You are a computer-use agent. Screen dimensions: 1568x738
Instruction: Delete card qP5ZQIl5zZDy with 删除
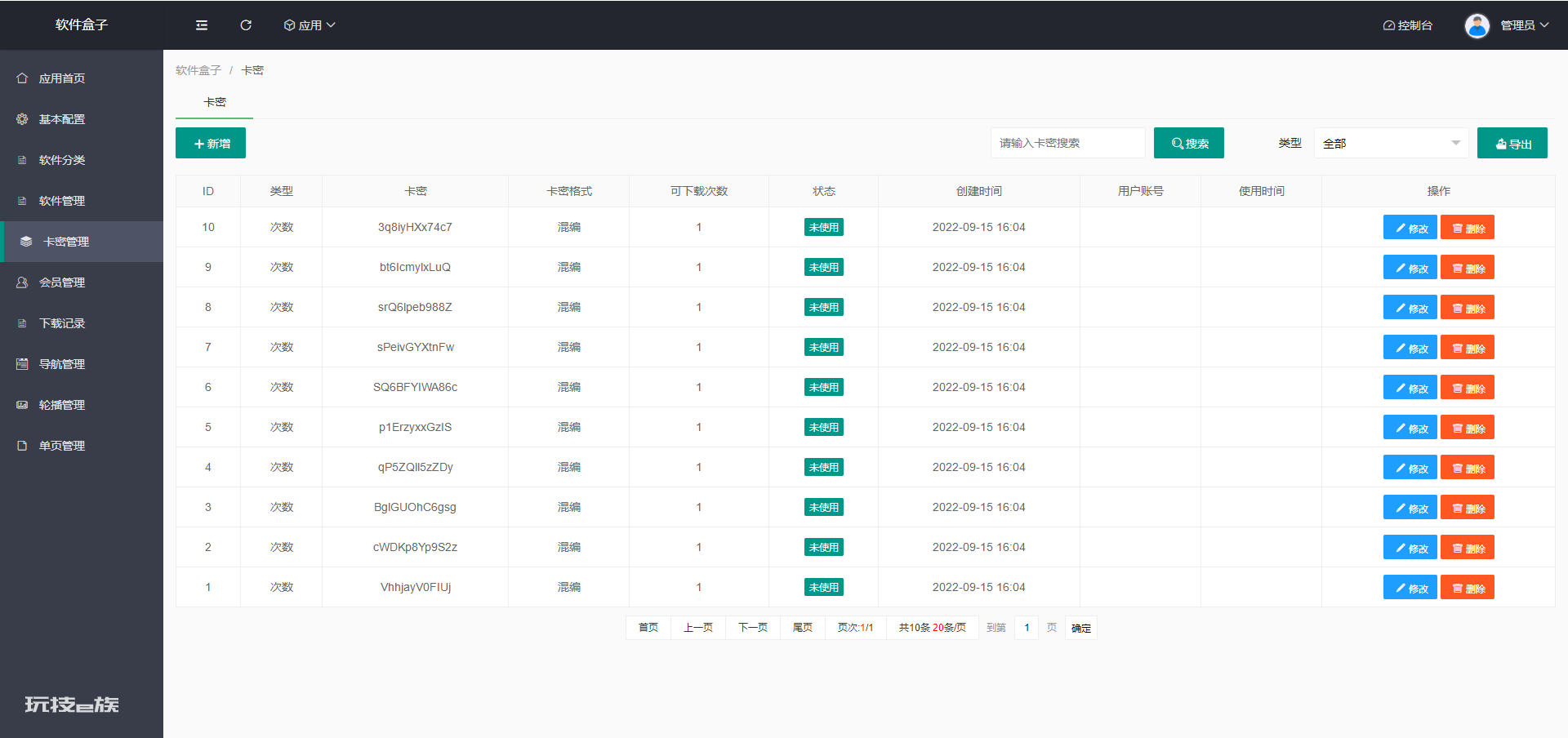point(1468,467)
